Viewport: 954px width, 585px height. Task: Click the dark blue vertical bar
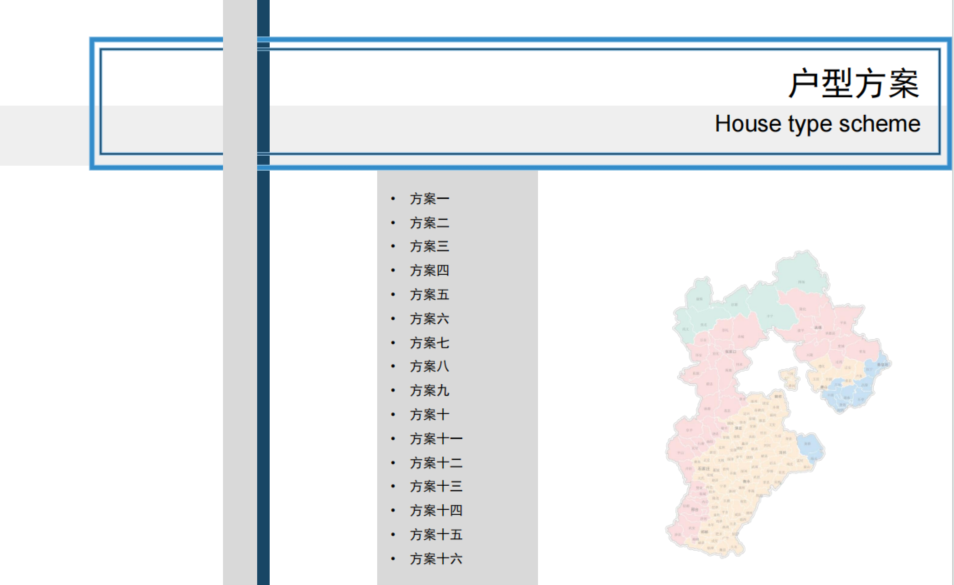[x=263, y=380]
